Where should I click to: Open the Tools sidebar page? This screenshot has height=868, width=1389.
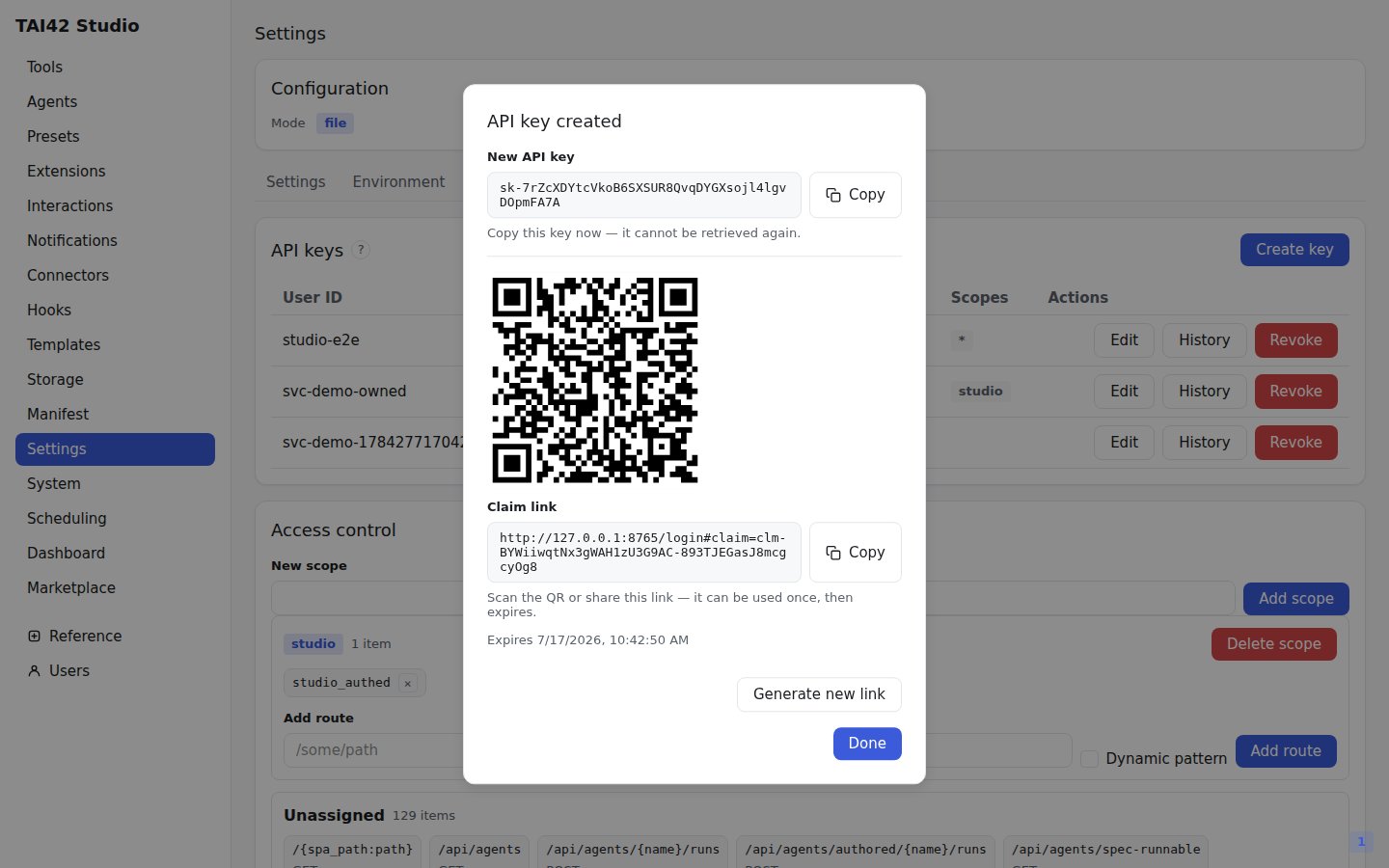(x=115, y=68)
